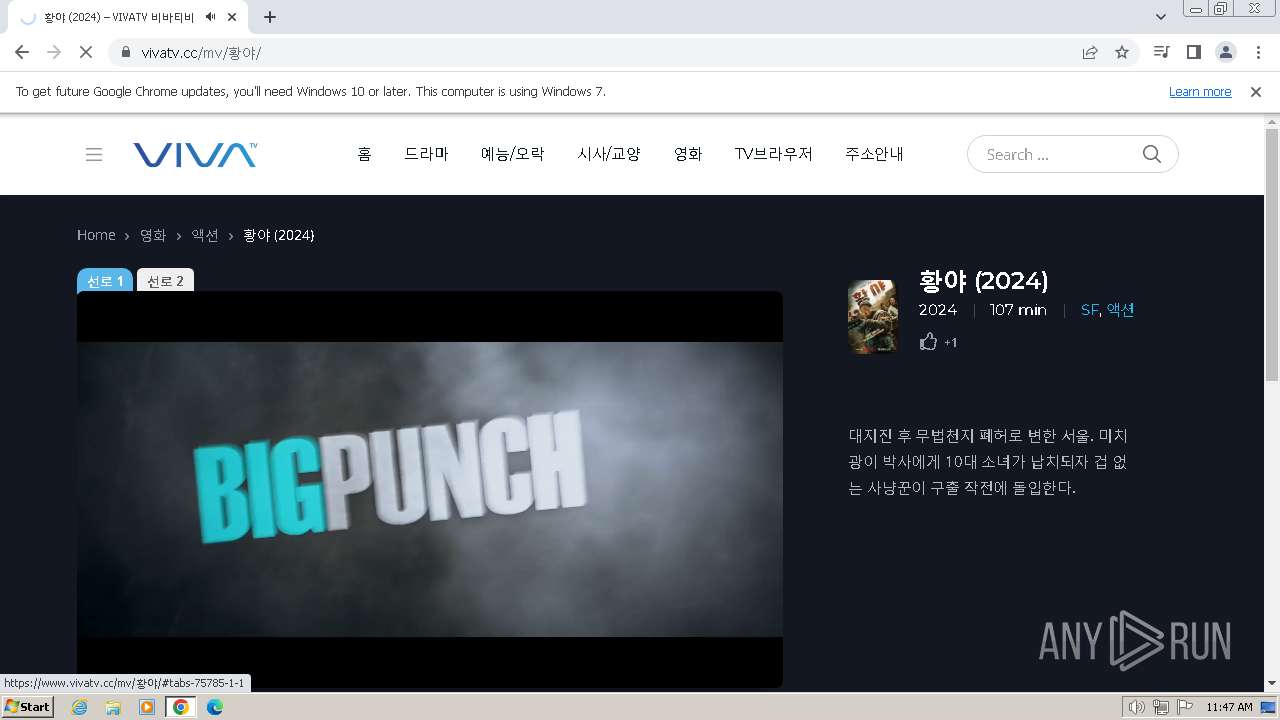
Task: Open 드라마 menu item
Action: pos(426,154)
